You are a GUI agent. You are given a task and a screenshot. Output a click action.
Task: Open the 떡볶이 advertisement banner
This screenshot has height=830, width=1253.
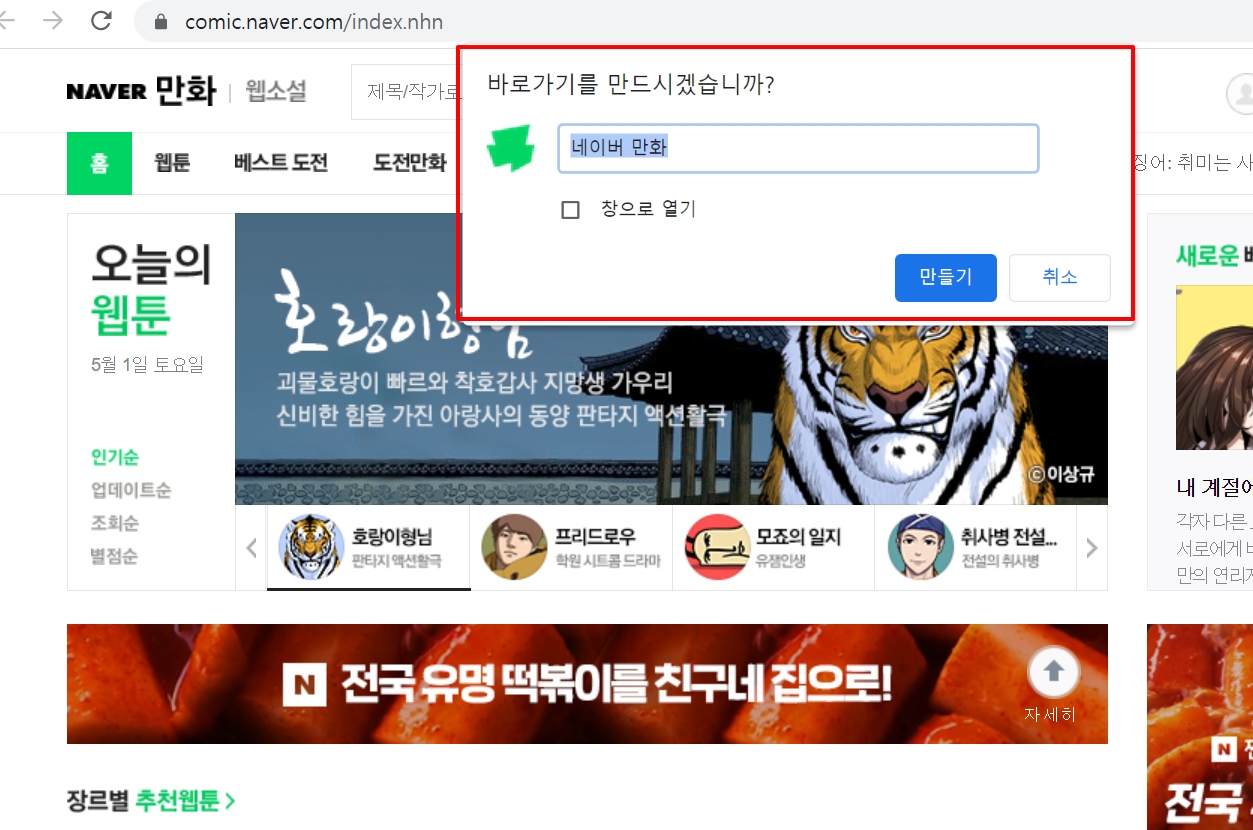[x=587, y=684]
